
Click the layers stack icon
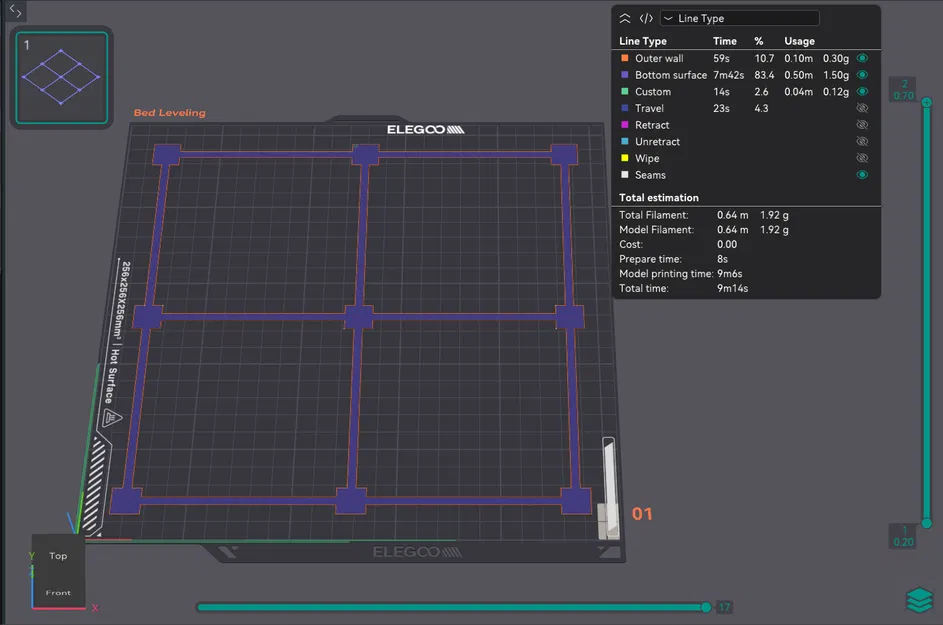click(x=919, y=600)
